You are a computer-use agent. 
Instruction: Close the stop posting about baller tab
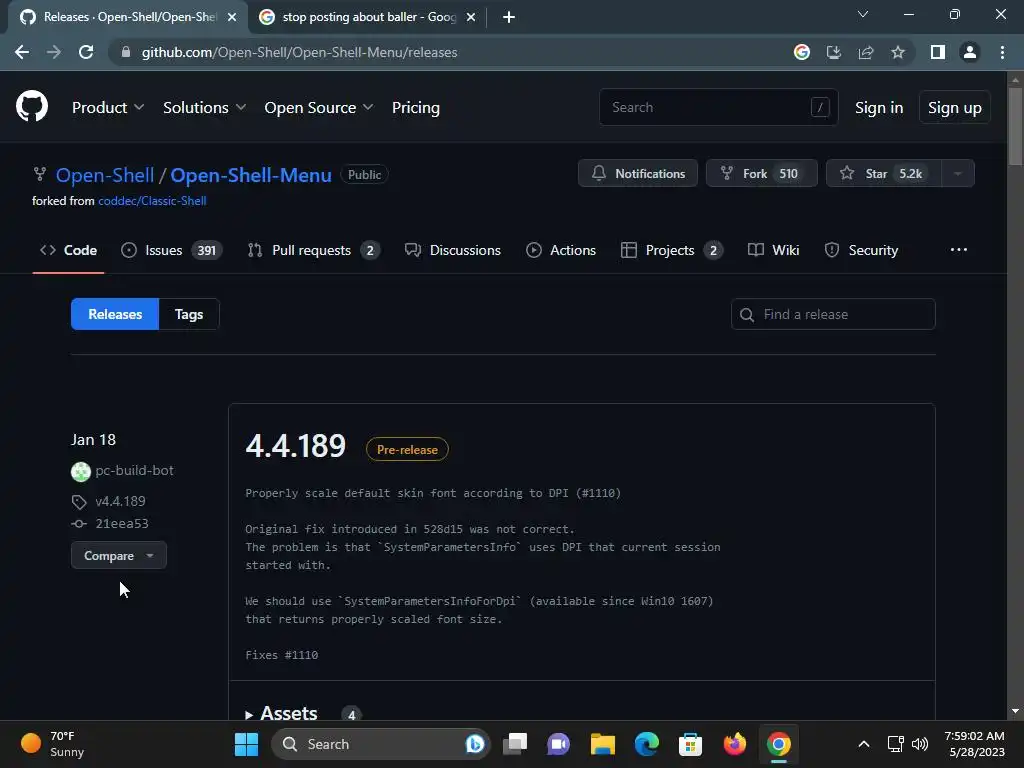[x=471, y=17]
